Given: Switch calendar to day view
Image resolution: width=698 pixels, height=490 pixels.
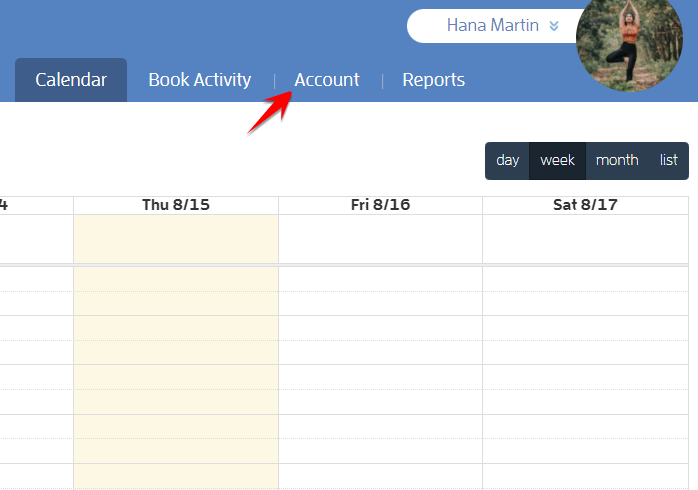Looking at the screenshot, I should click(507, 161).
